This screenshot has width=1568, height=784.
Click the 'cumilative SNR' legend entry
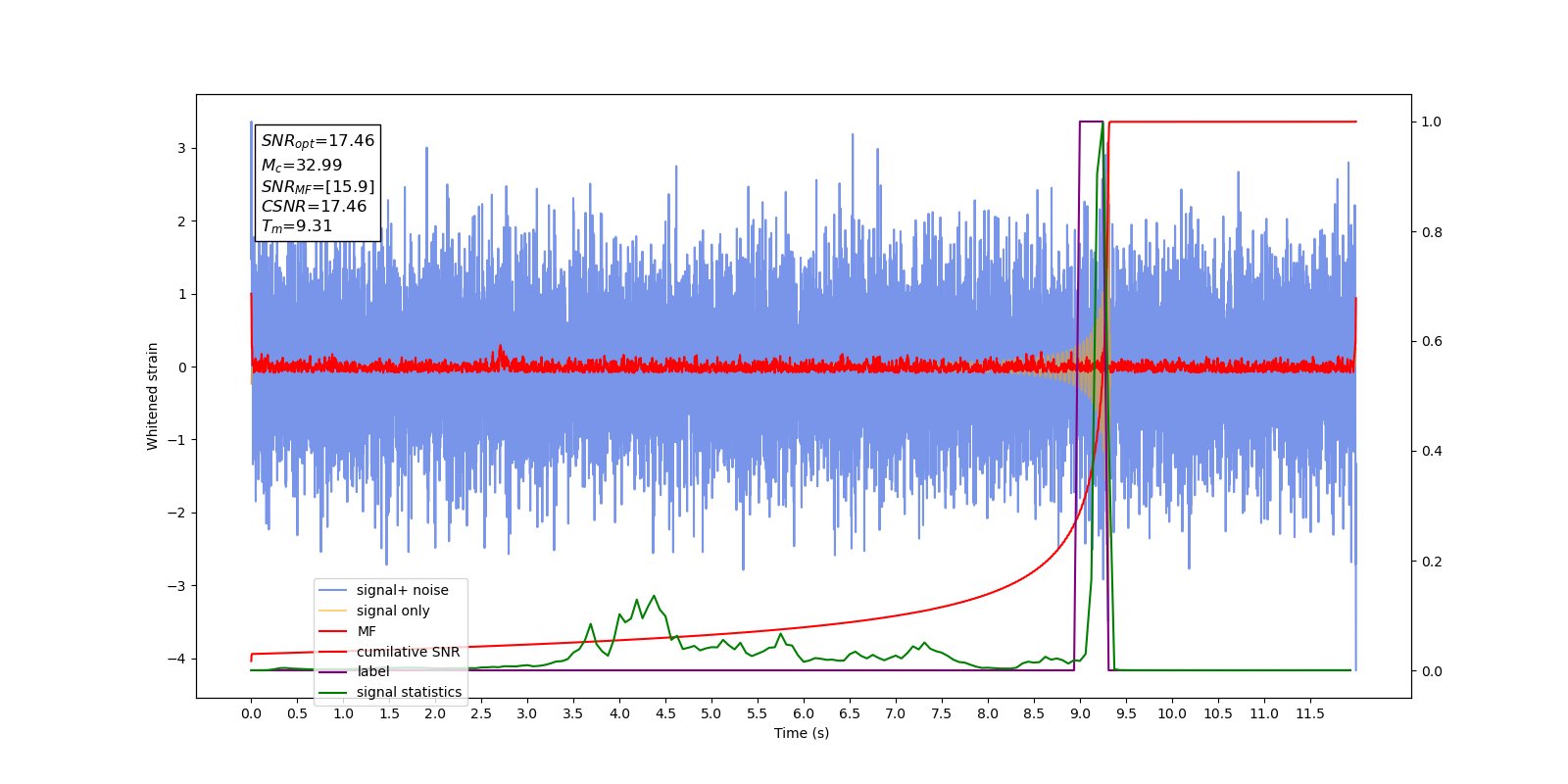pyautogui.click(x=389, y=652)
